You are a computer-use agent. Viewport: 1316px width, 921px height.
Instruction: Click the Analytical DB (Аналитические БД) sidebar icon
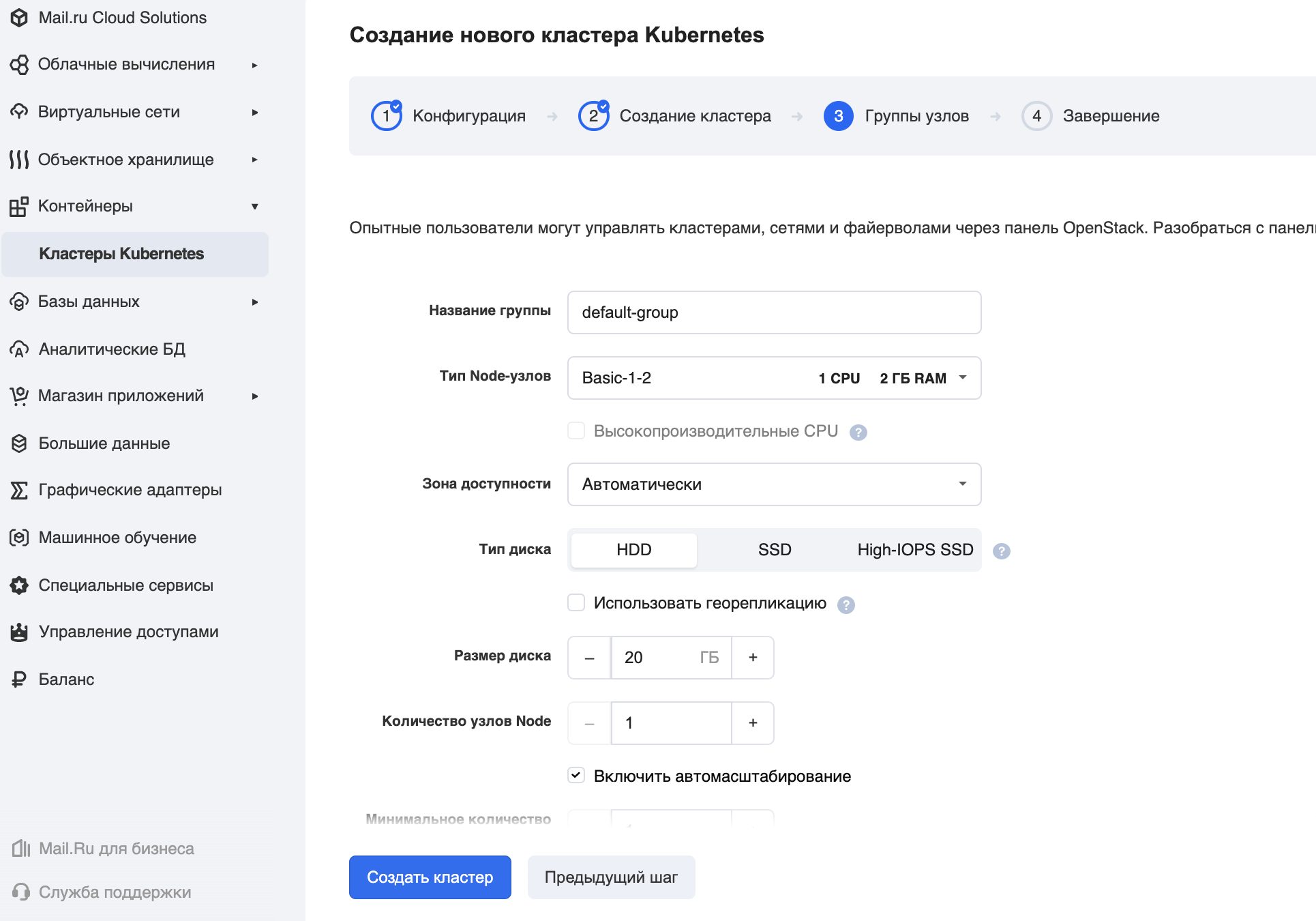point(19,349)
